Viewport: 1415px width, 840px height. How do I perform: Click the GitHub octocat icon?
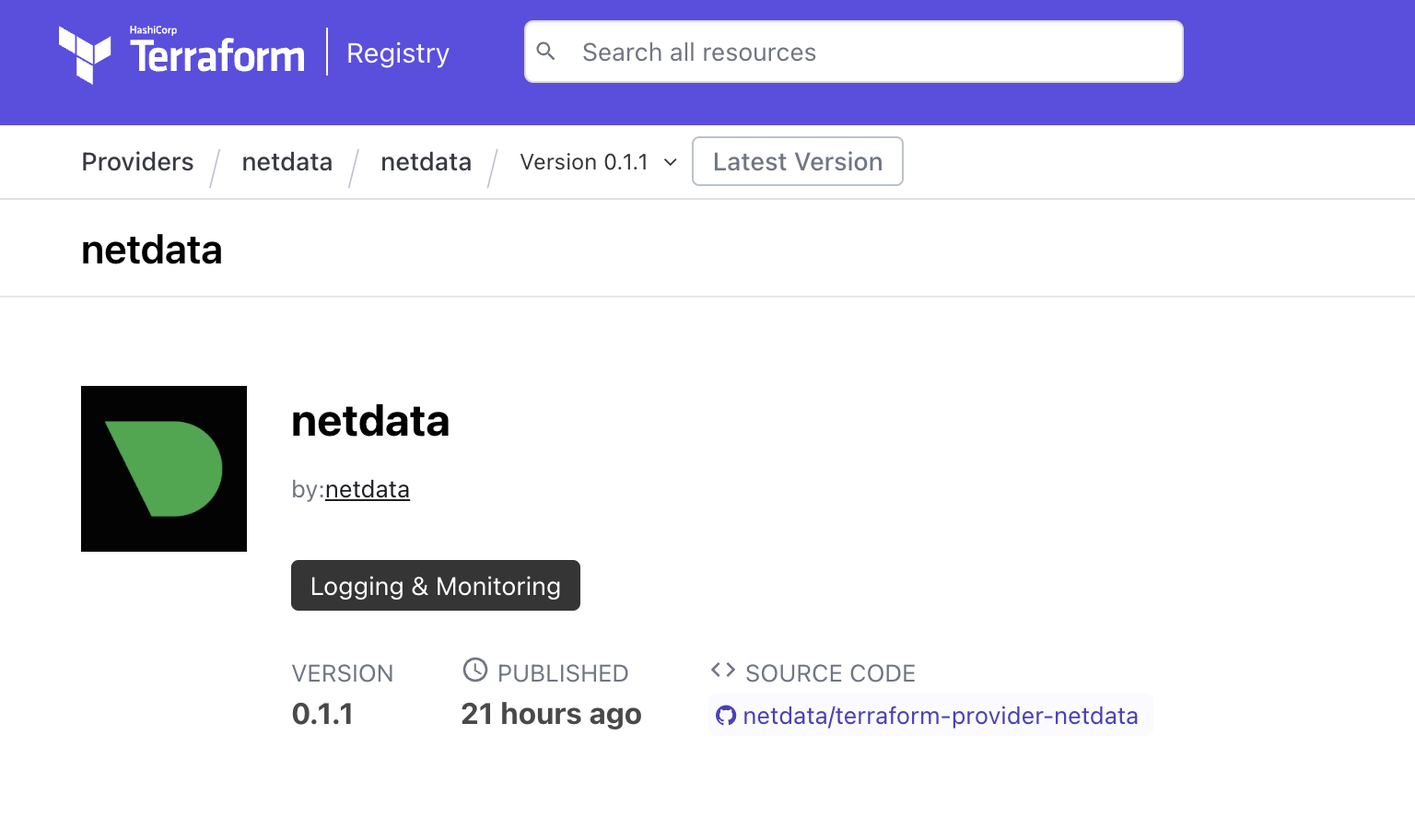coord(726,716)
